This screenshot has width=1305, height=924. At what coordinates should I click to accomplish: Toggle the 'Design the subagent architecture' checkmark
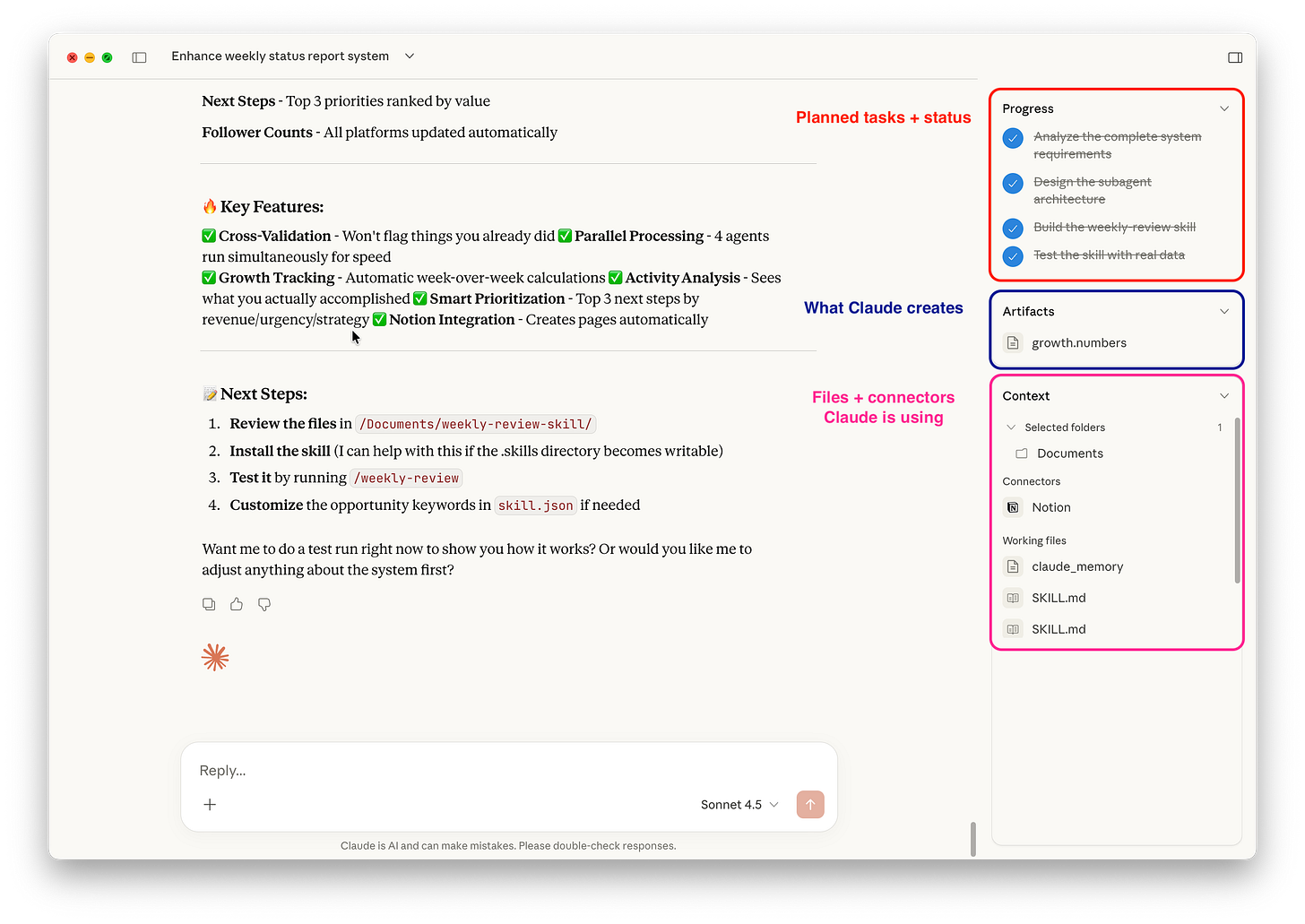coord(1012,183)
